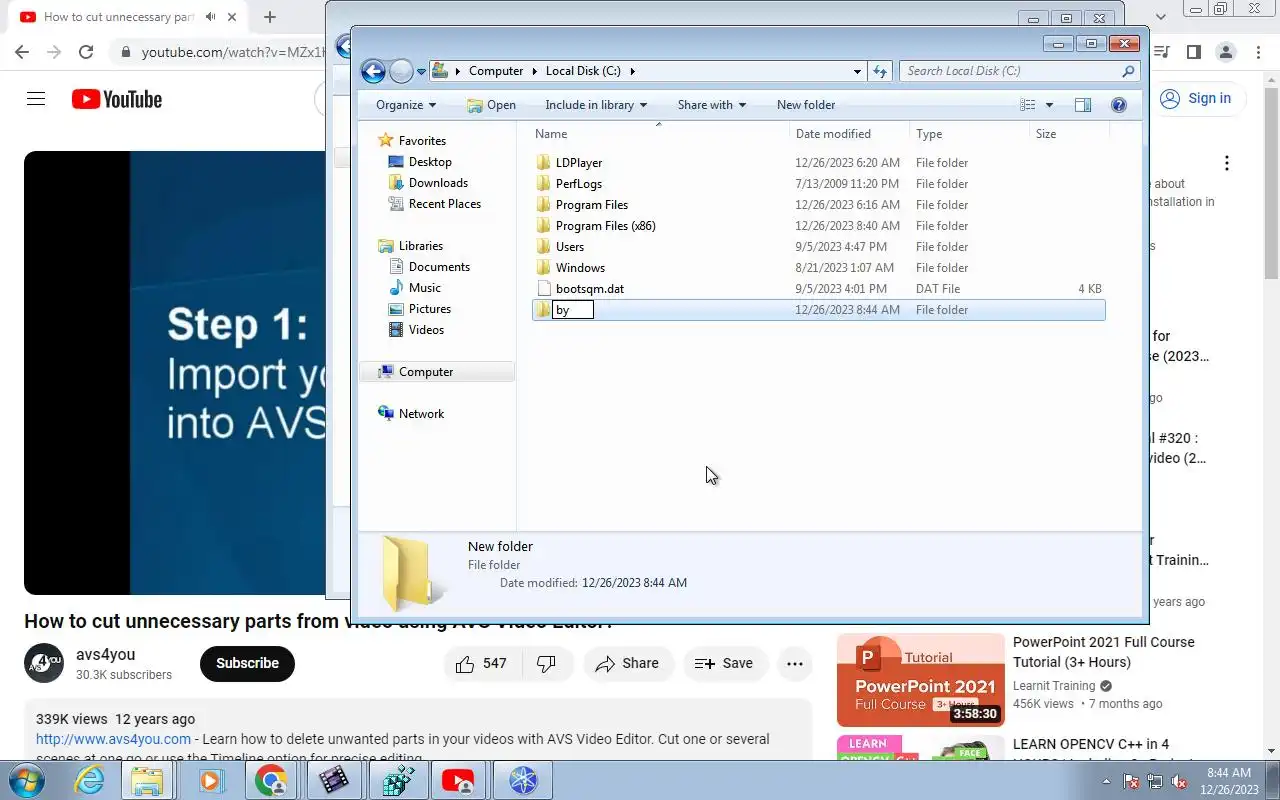Change view using the view icon
The width and height of the screenshot is (1280, 800).
[x=1028, y=105]
